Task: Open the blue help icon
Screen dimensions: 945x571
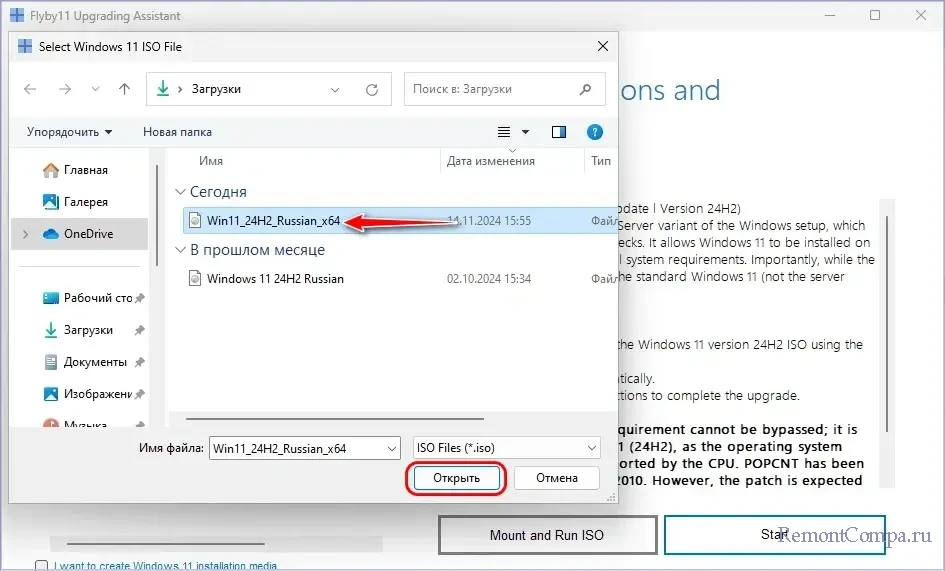Action: [x=594, y=132]
